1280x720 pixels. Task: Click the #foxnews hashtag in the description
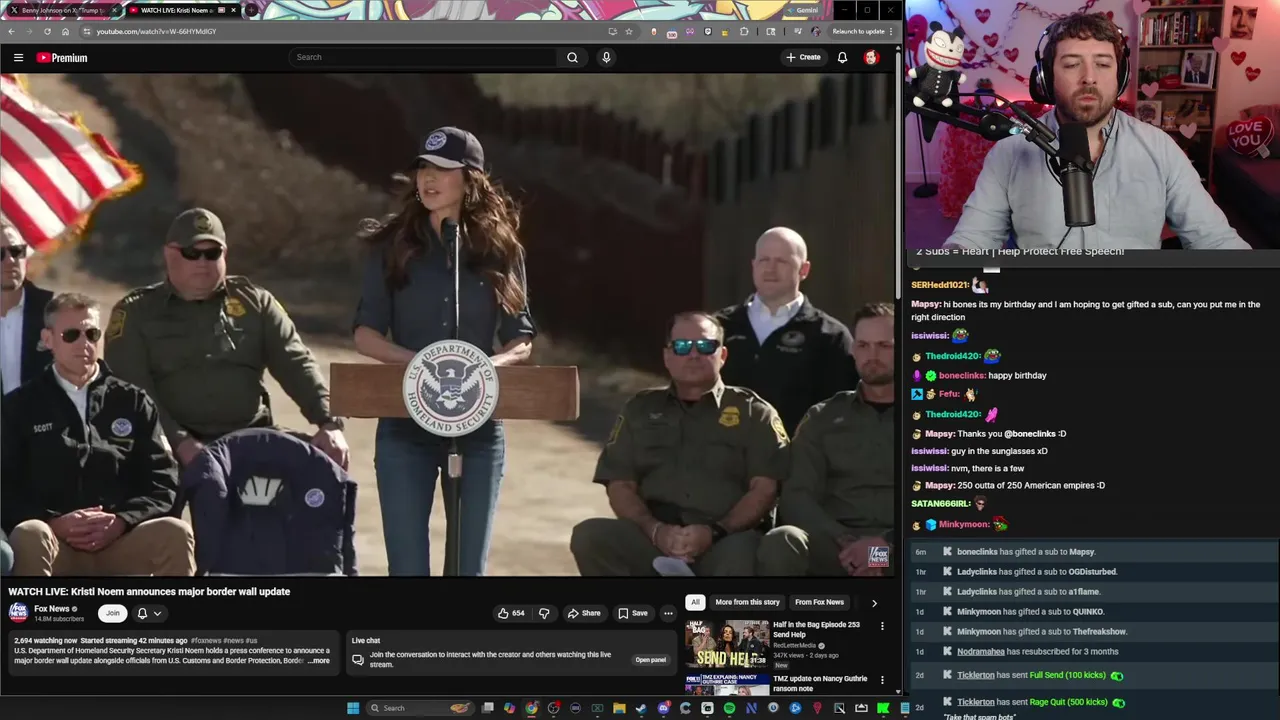click(x=206, y=640)
